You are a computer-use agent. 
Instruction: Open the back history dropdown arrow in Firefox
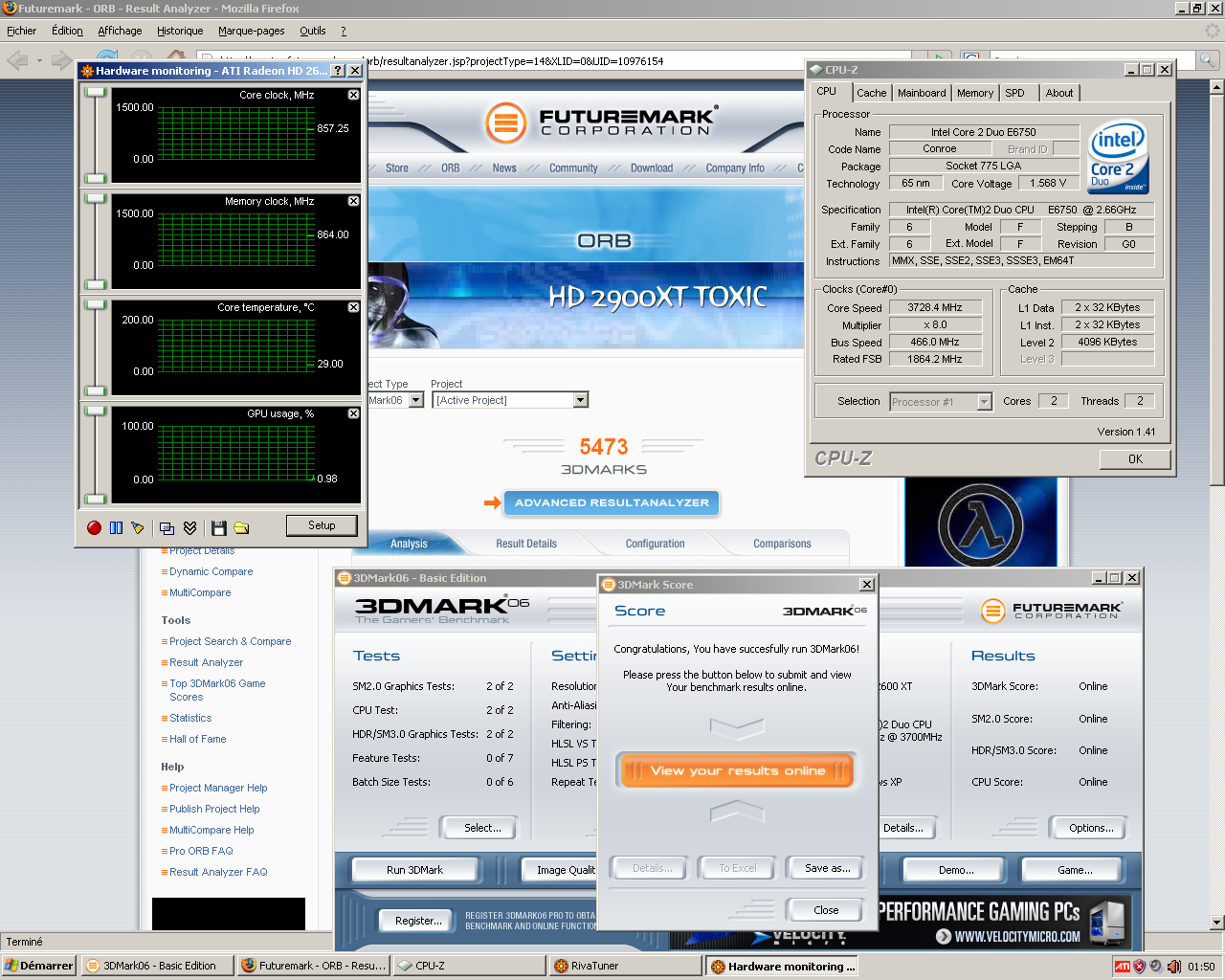[x=39, y=60]
